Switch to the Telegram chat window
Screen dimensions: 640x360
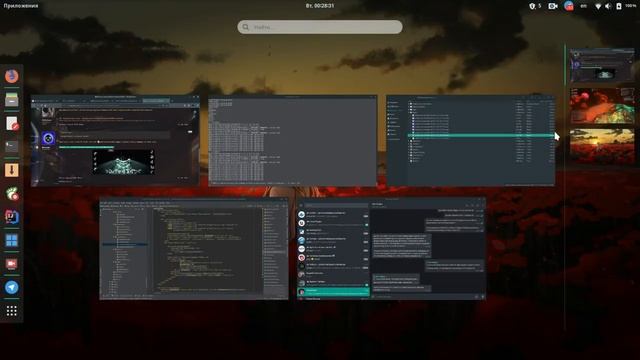click(x=391, y=249)
